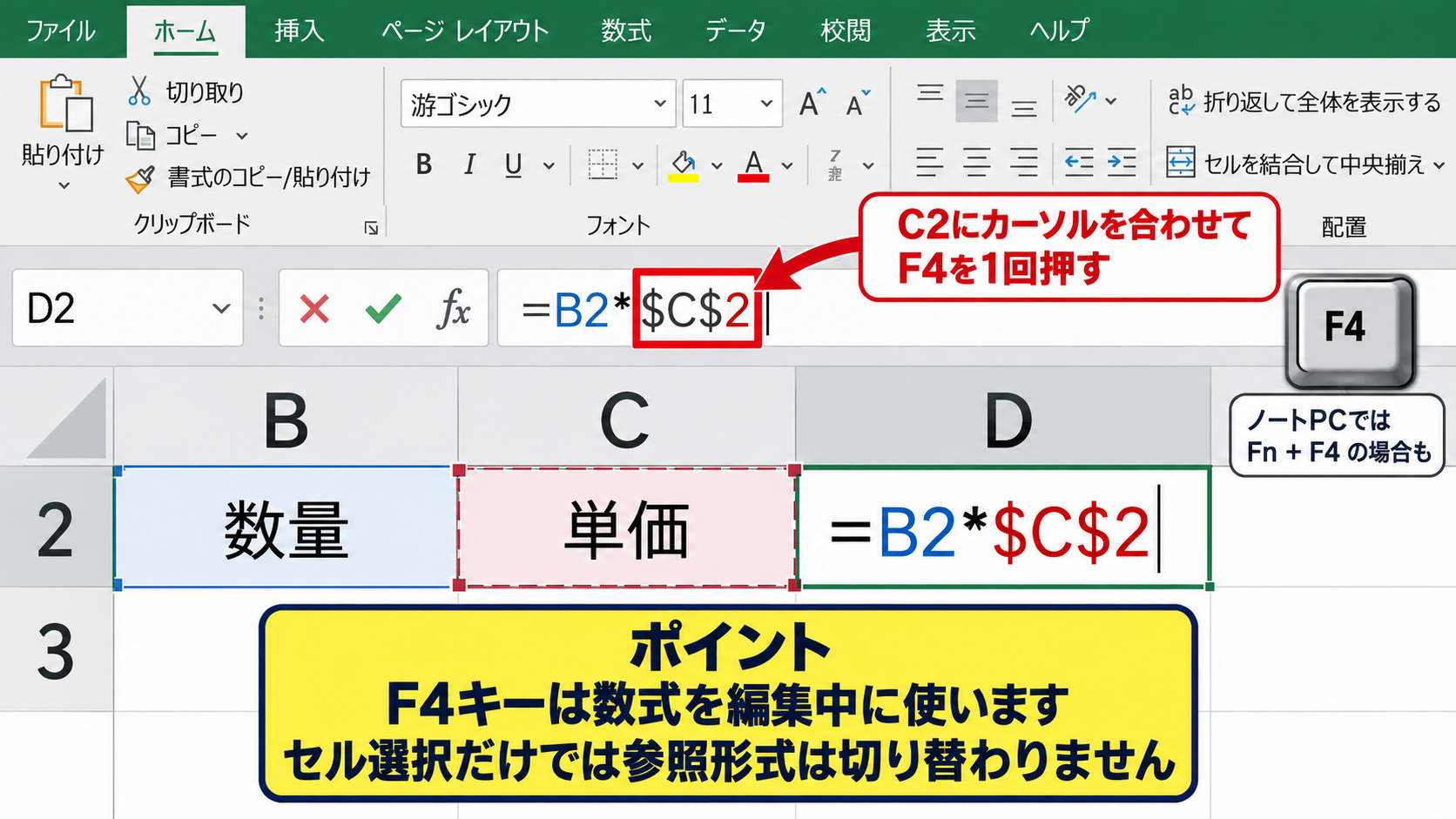1456x819 pixels.
Task: Switch to the 表示 tab
Action: tap(951, 30)
